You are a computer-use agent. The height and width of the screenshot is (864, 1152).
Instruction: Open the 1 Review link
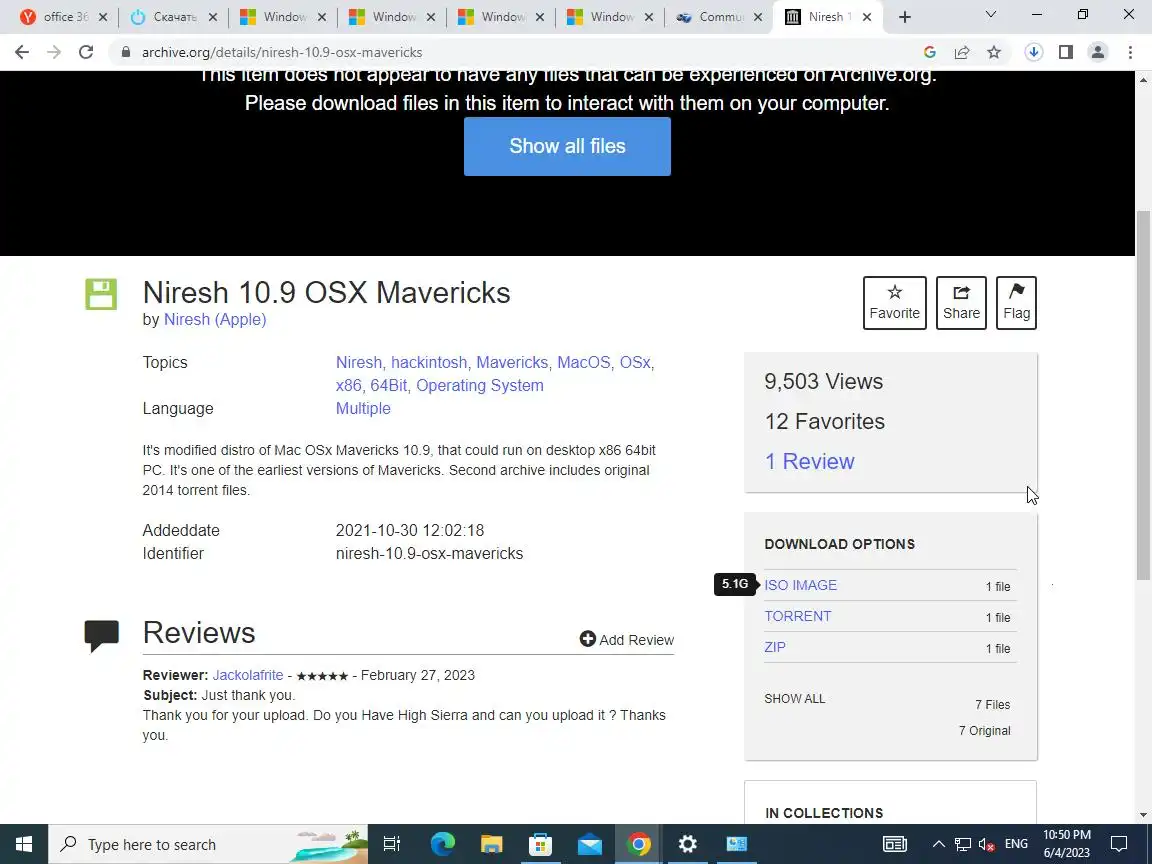(x=809, y=461)
